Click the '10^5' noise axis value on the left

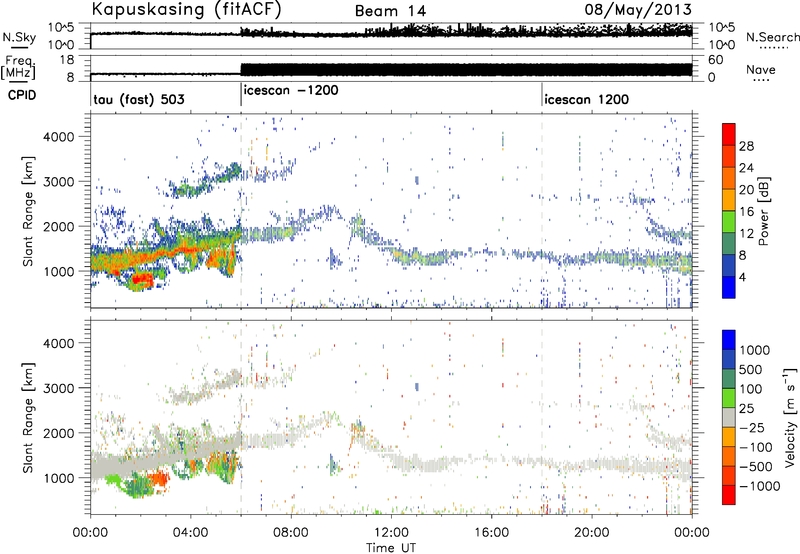point(61,28)
